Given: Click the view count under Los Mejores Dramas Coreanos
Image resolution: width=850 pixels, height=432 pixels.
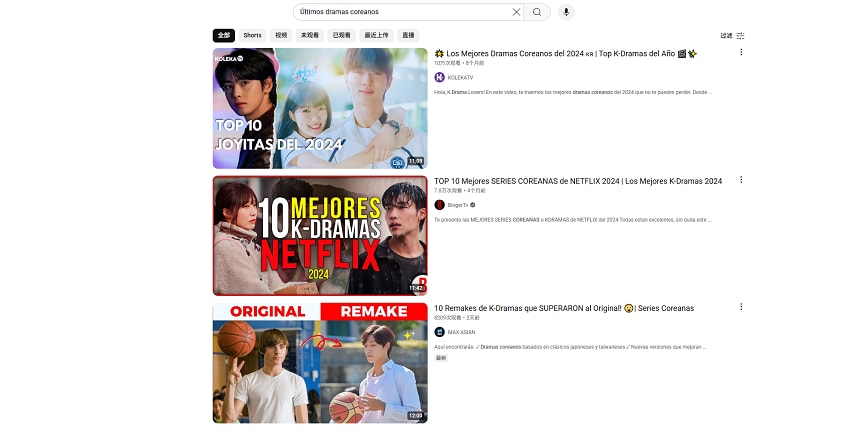Looking at the screenshot, I should (x=447, y=63).
